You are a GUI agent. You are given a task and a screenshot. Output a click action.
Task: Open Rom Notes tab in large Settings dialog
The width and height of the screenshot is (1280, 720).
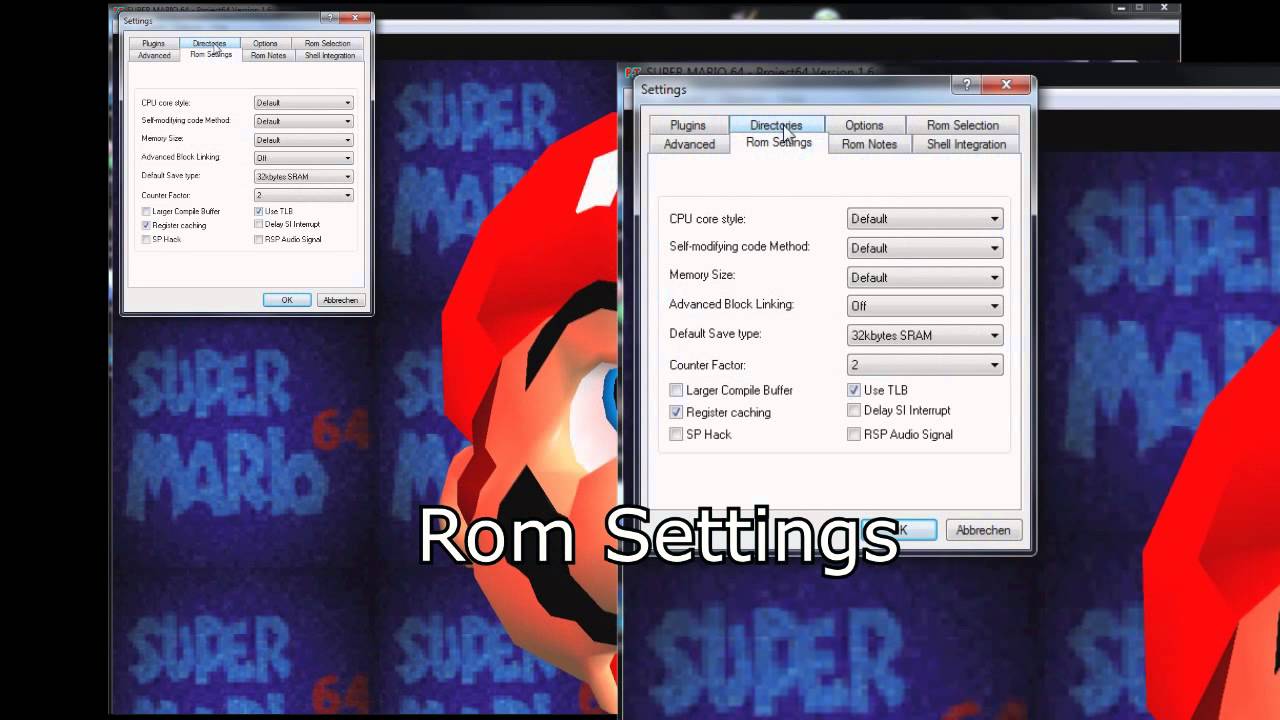(x=869, y=144)
